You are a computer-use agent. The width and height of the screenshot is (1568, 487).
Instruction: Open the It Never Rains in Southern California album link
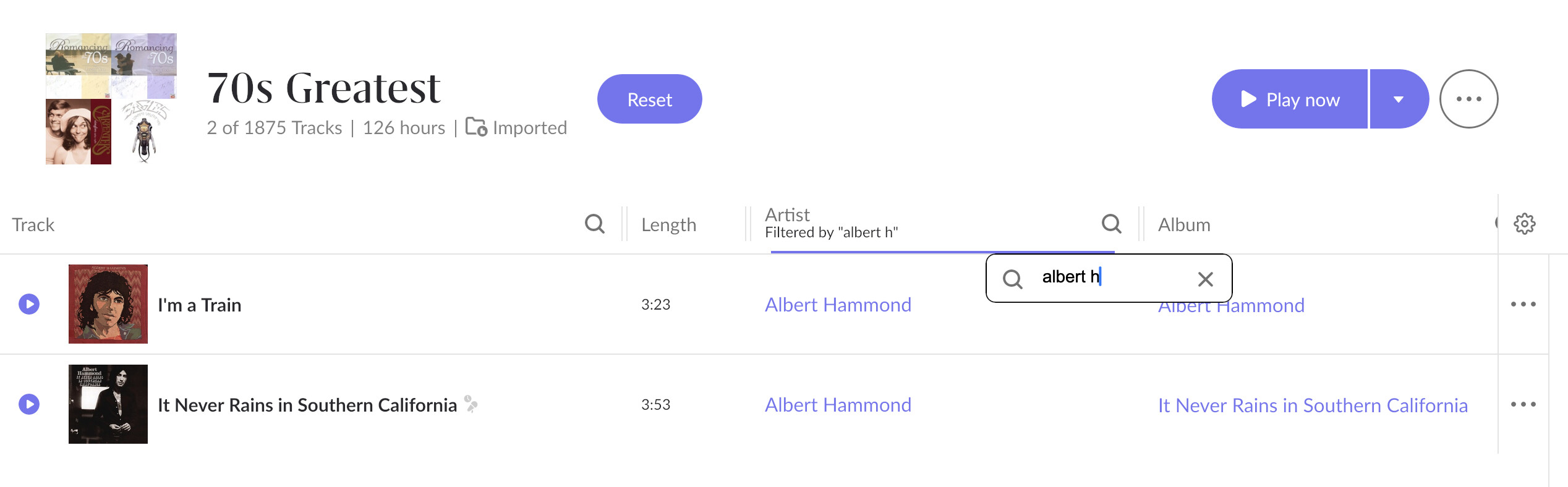(1313, 405)
